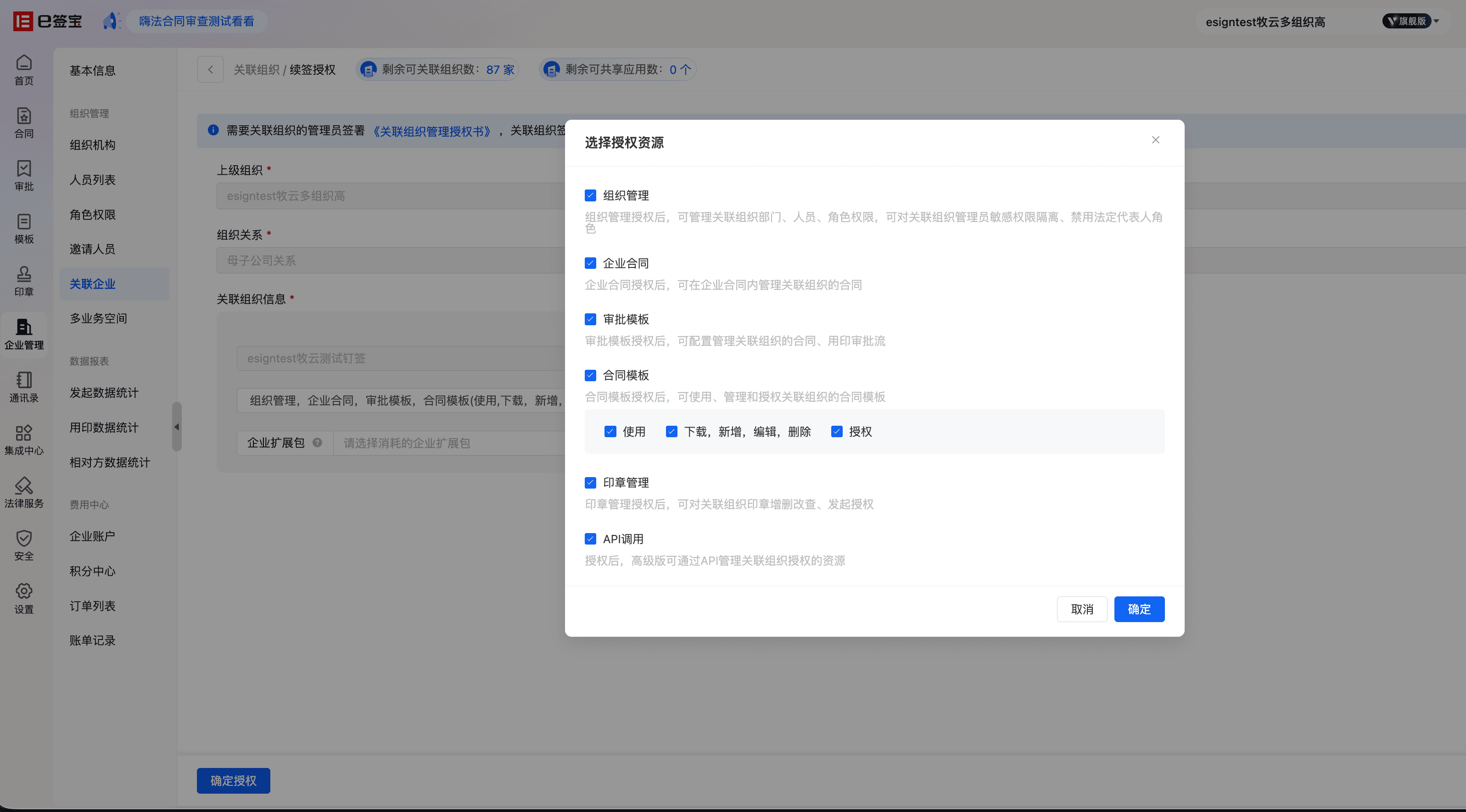
Task: Click the blue info icon in notice banner
Action: 213,130
